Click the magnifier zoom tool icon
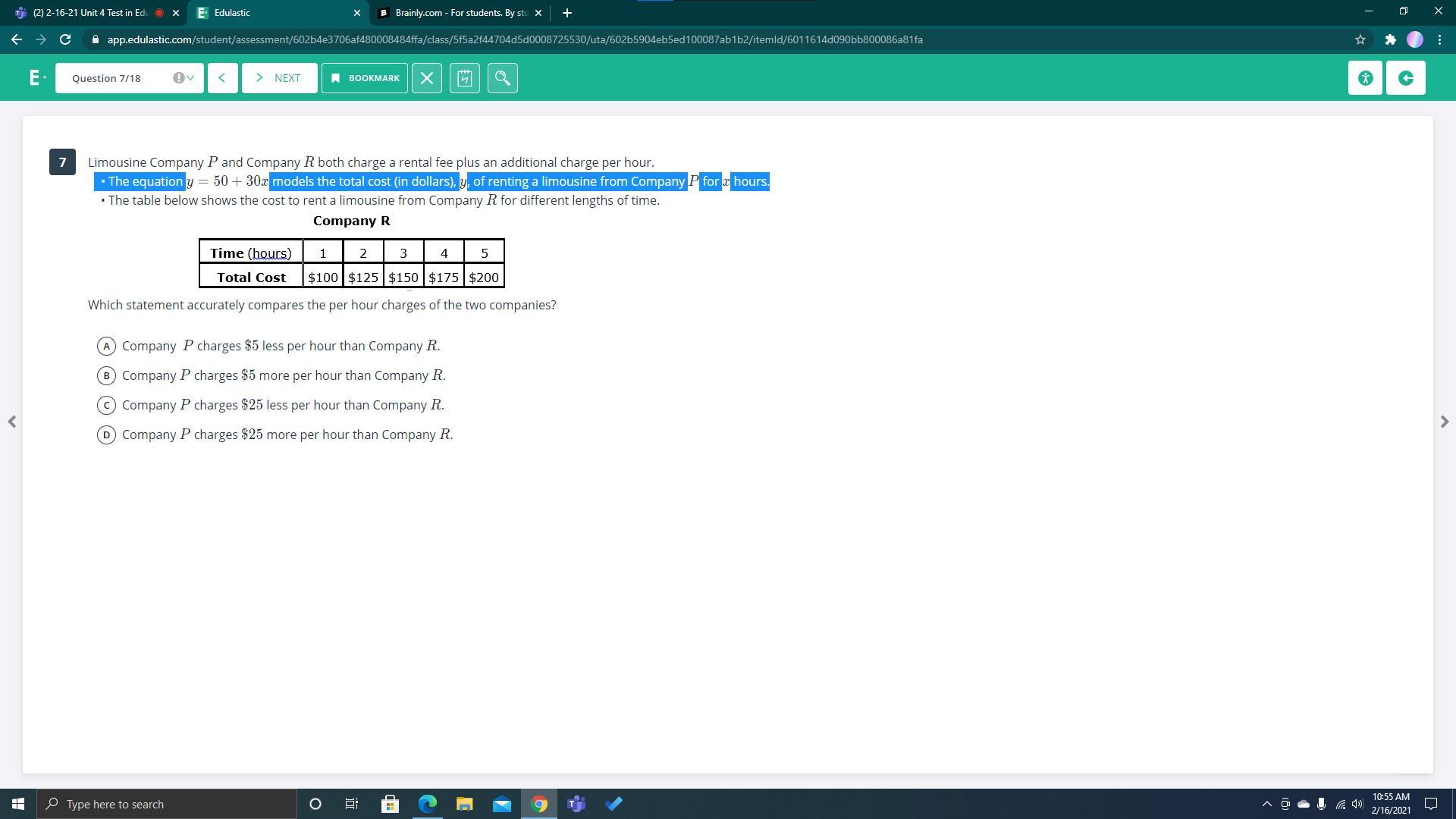This screenshot has height=819, width=1456. point(503,78)
